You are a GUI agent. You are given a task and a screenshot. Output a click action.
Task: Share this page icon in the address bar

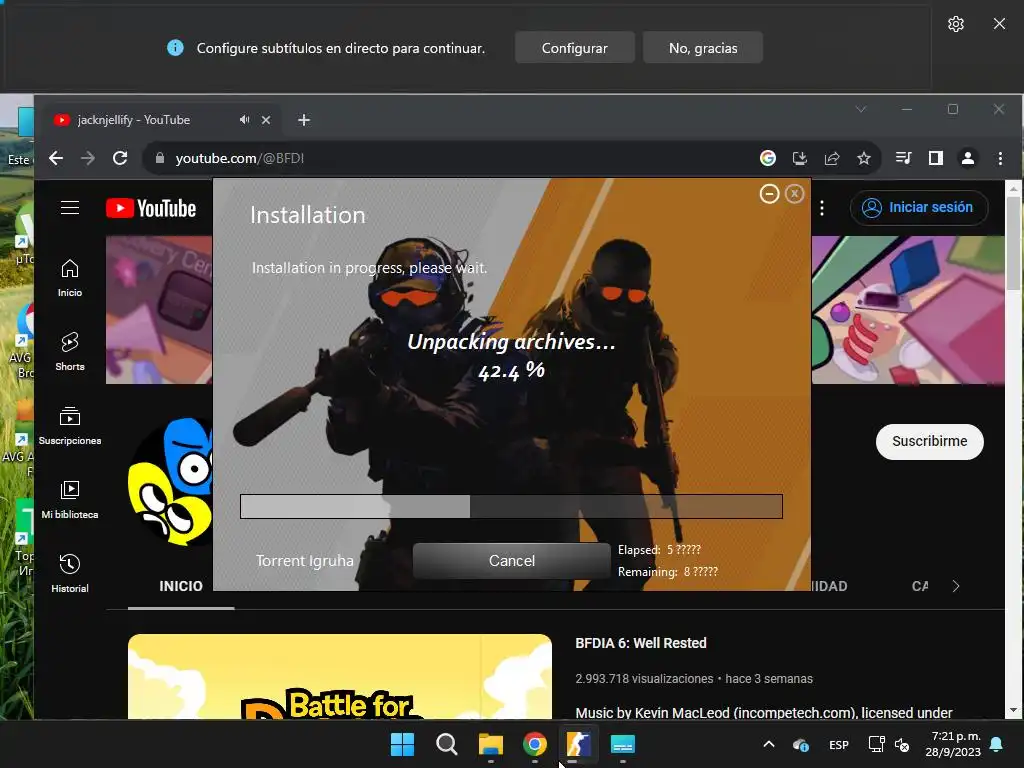(831, 158)
